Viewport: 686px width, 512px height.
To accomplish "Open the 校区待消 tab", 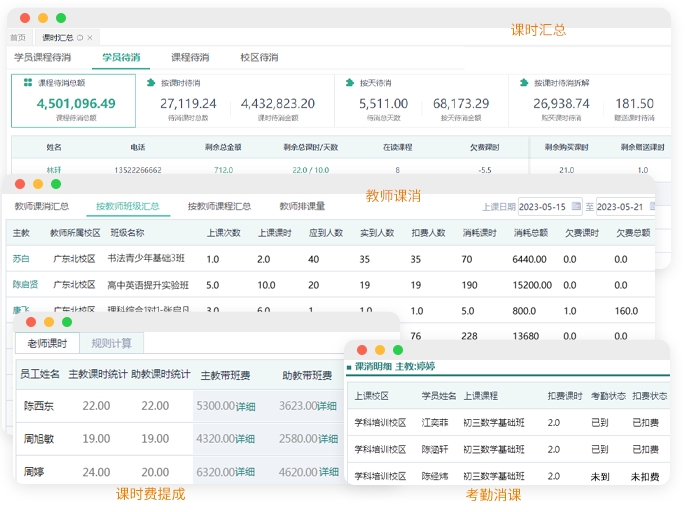I will [259, 57].
